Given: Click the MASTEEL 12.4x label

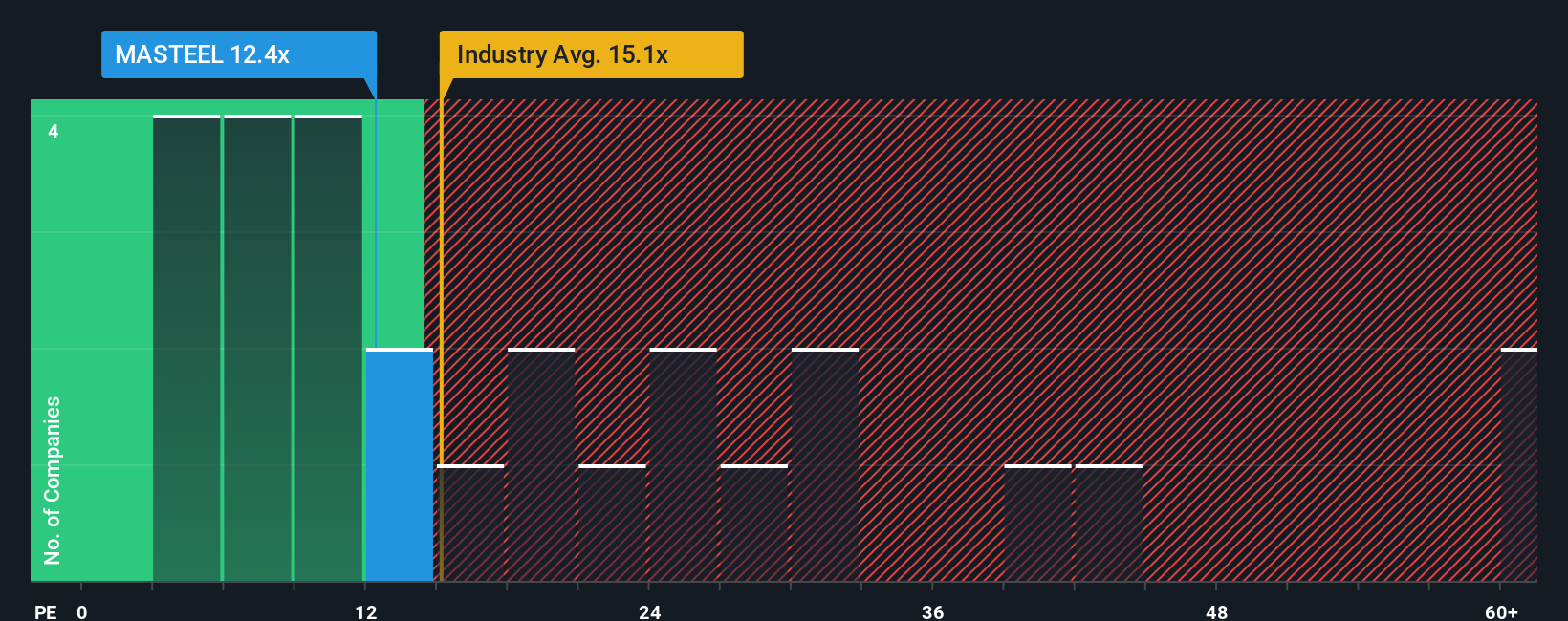Looking at the screenshot, I should pyautogui.click(x=239, y=54).
